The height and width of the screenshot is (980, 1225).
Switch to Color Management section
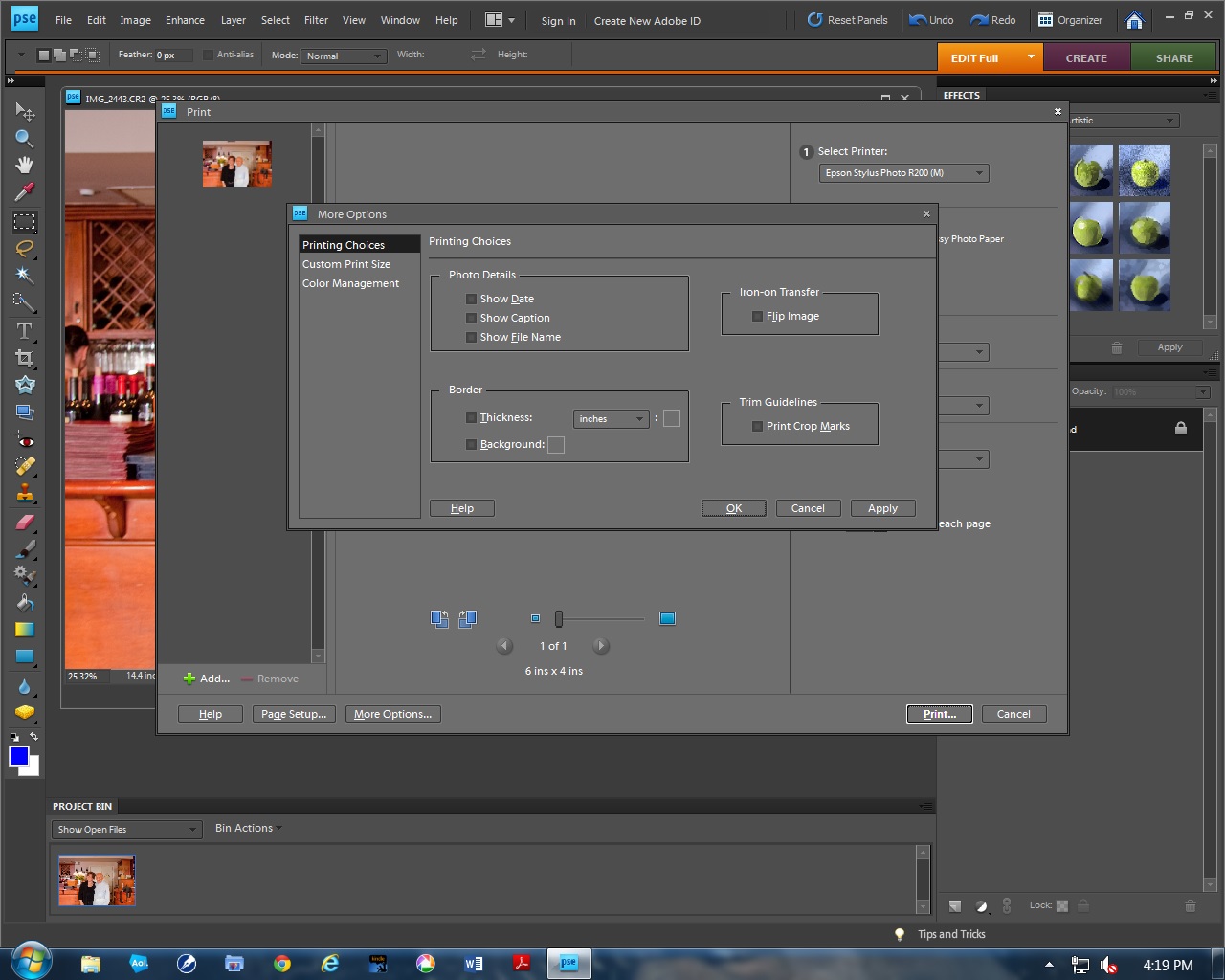click(x=350, y=283)
